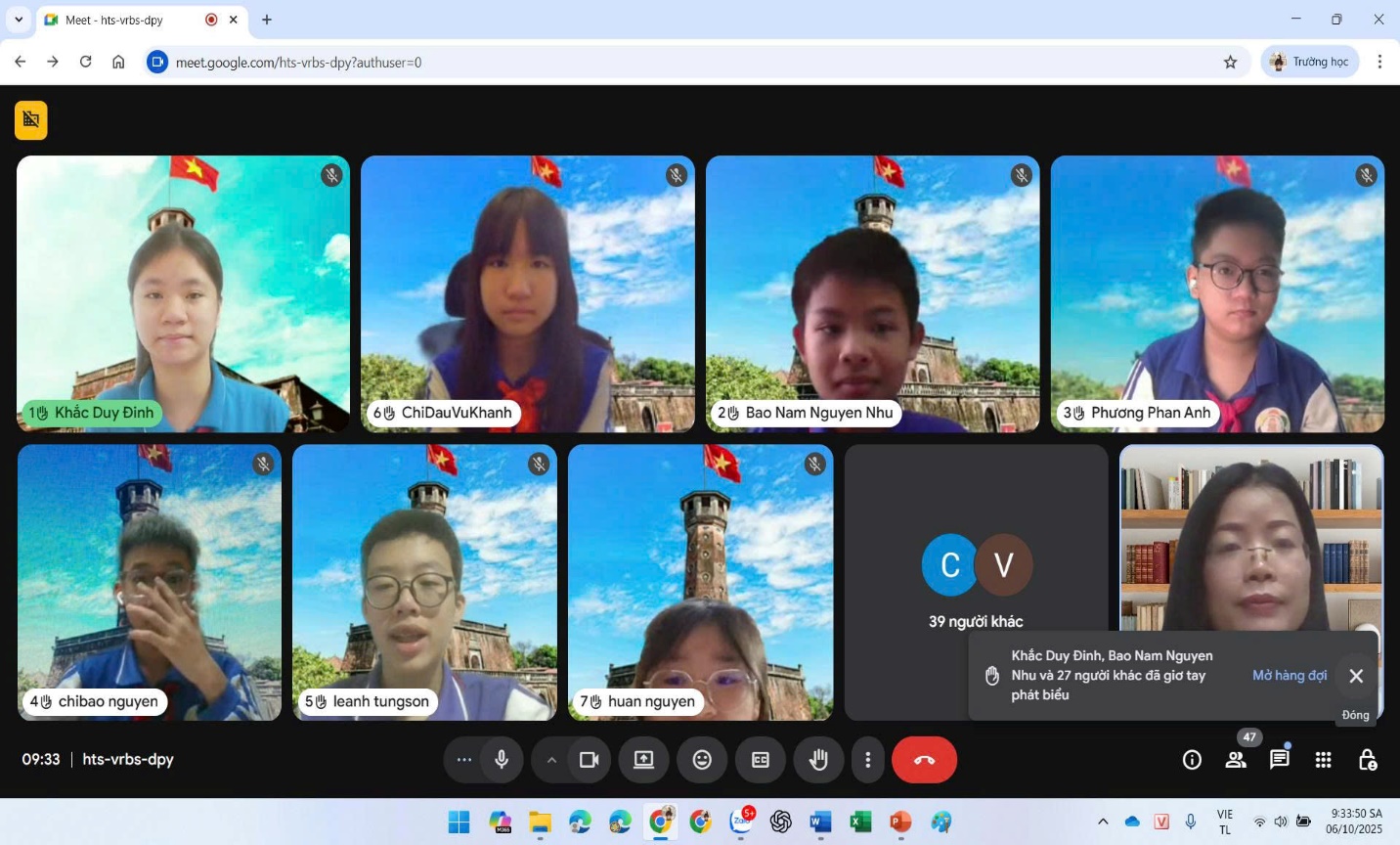Toggle the camera on or off
Viewport: 1400px width, 845px height.
point(589,760)
